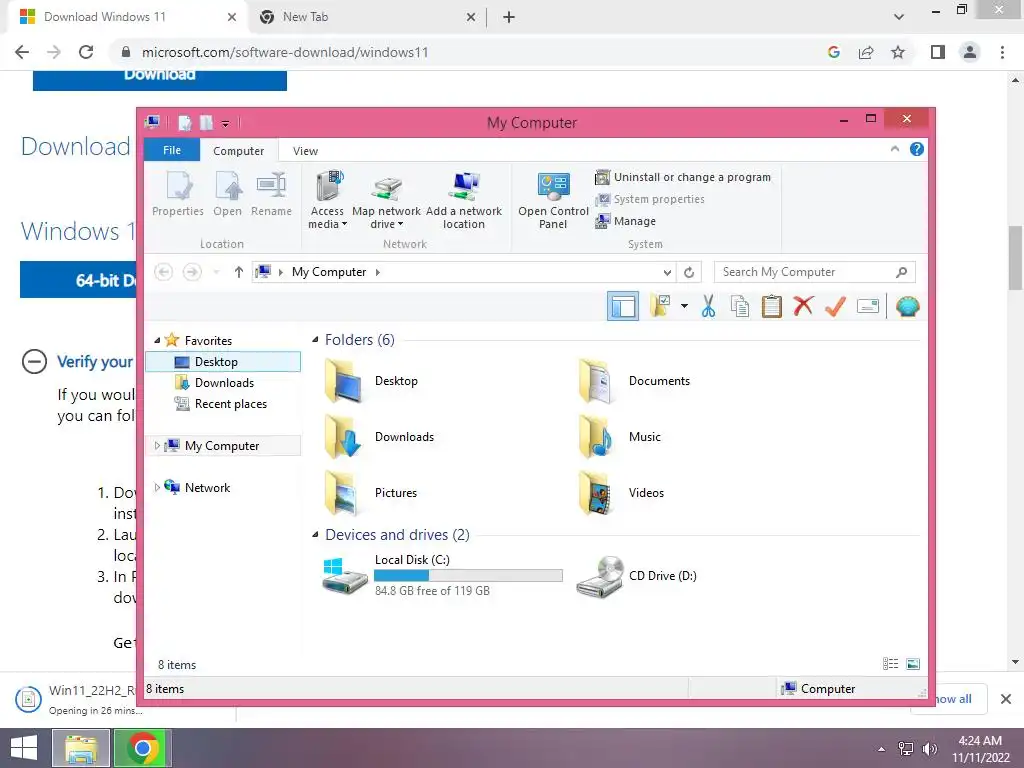Click Manage in the System group
Viewport: 1024px width, 768px height.
click(625, 221)
